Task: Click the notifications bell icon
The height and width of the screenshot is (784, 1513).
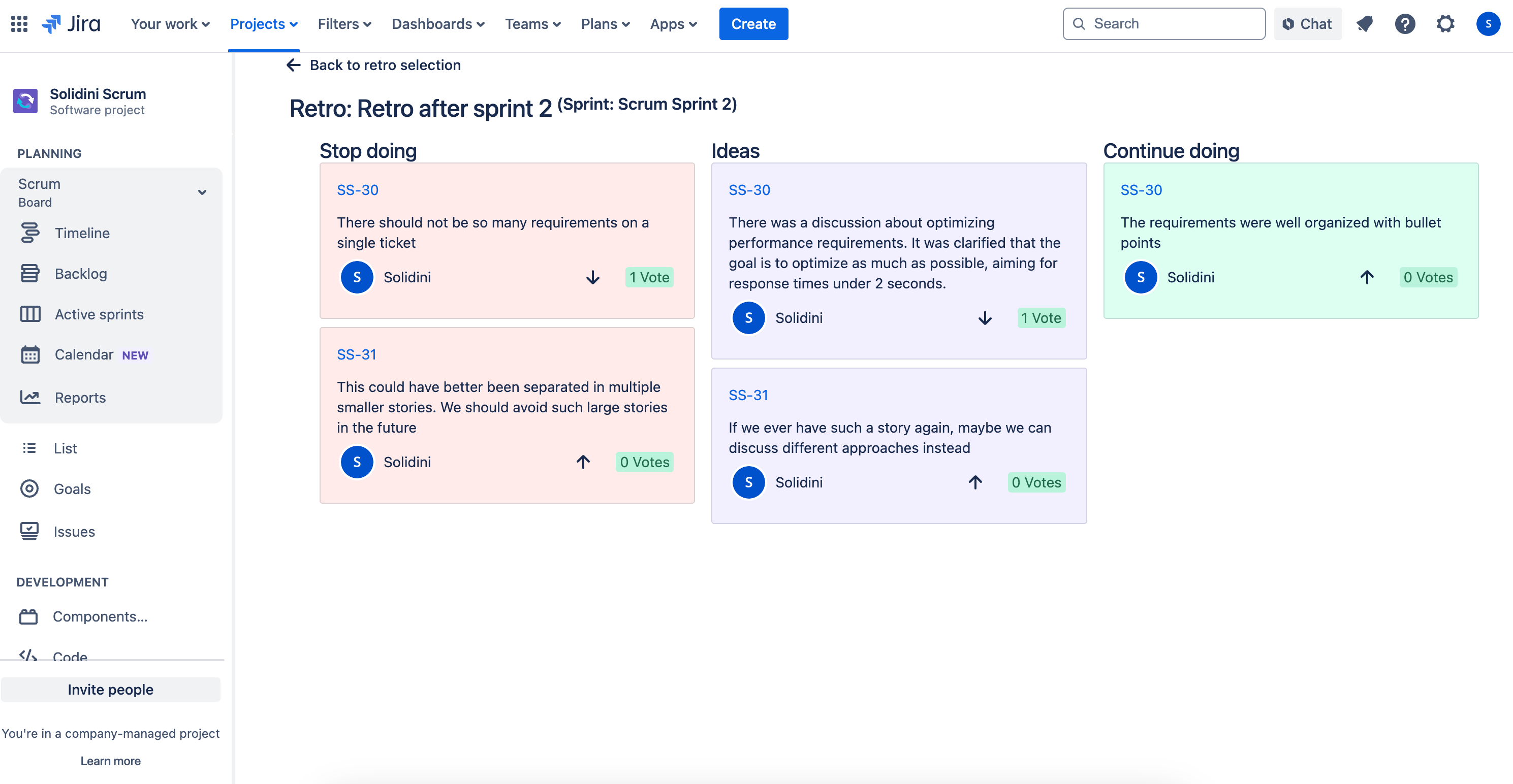Action: pyautogui.click(x=1364, y=24)
